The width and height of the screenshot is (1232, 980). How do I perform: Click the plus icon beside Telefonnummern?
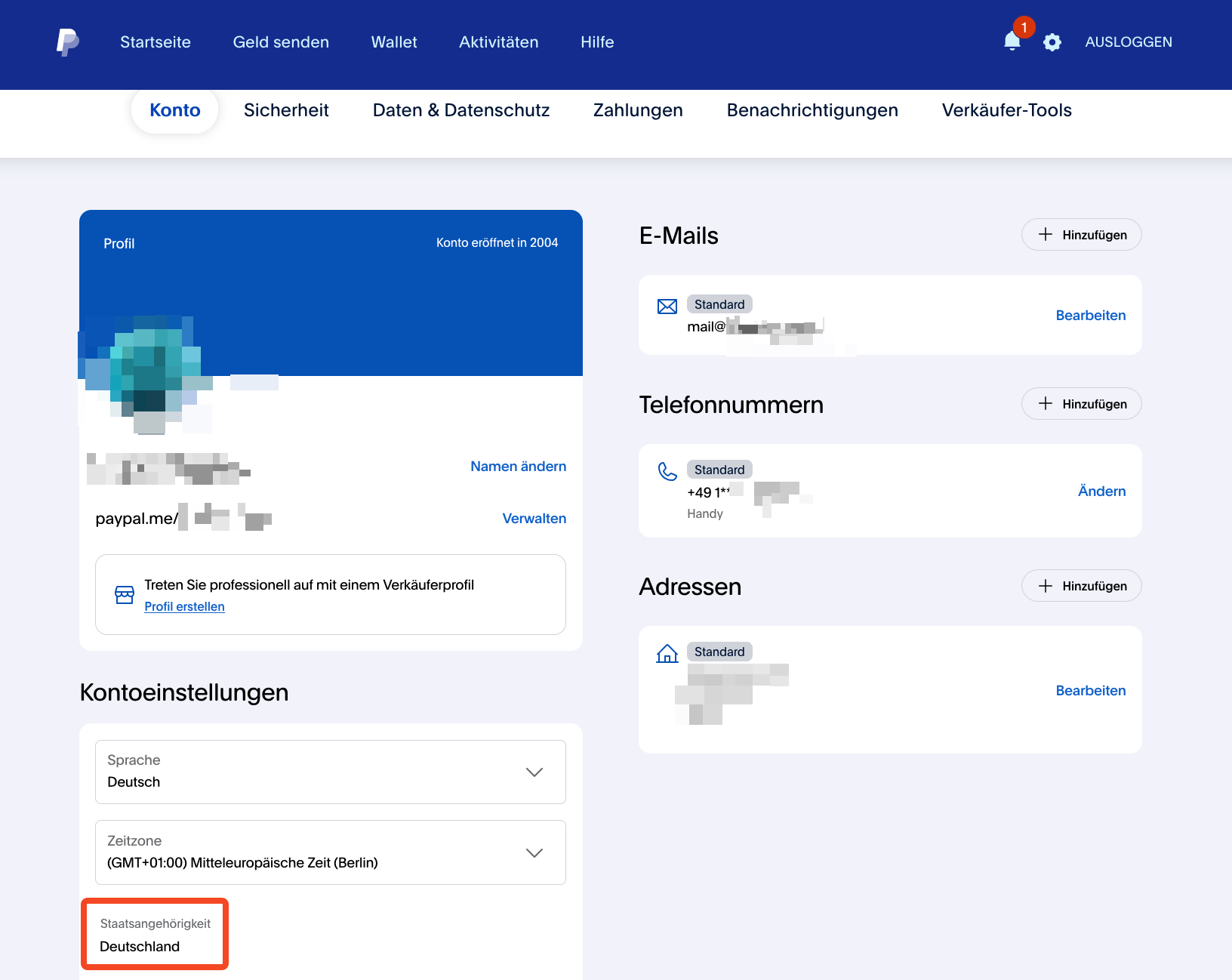click(1046, 404)
